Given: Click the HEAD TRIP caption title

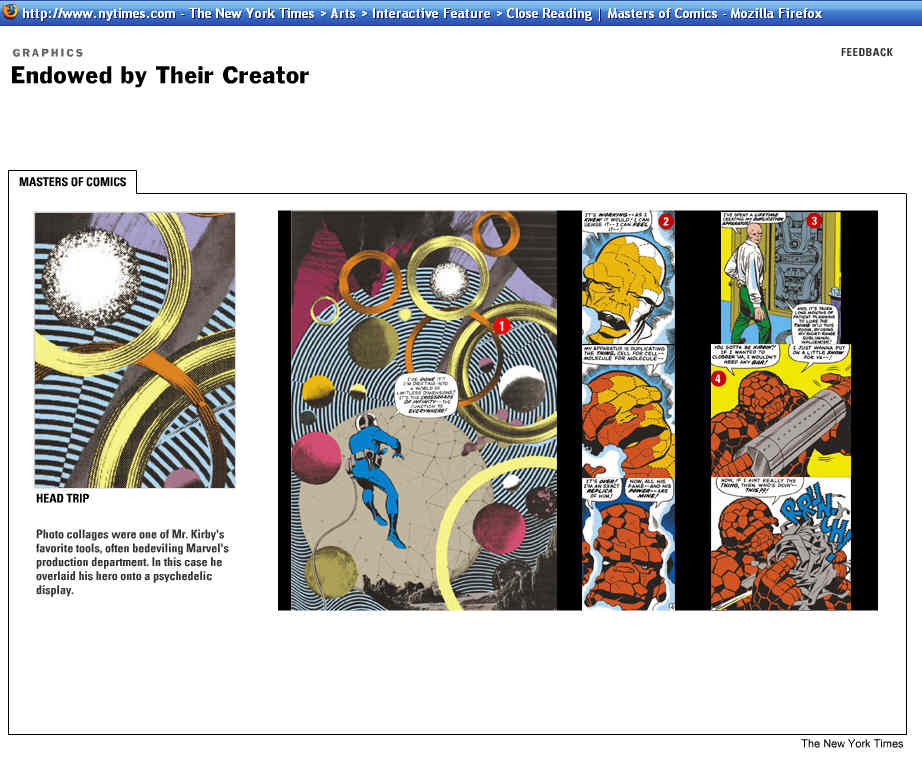Looking at the screenshot, I should click(x=62, y=498).
